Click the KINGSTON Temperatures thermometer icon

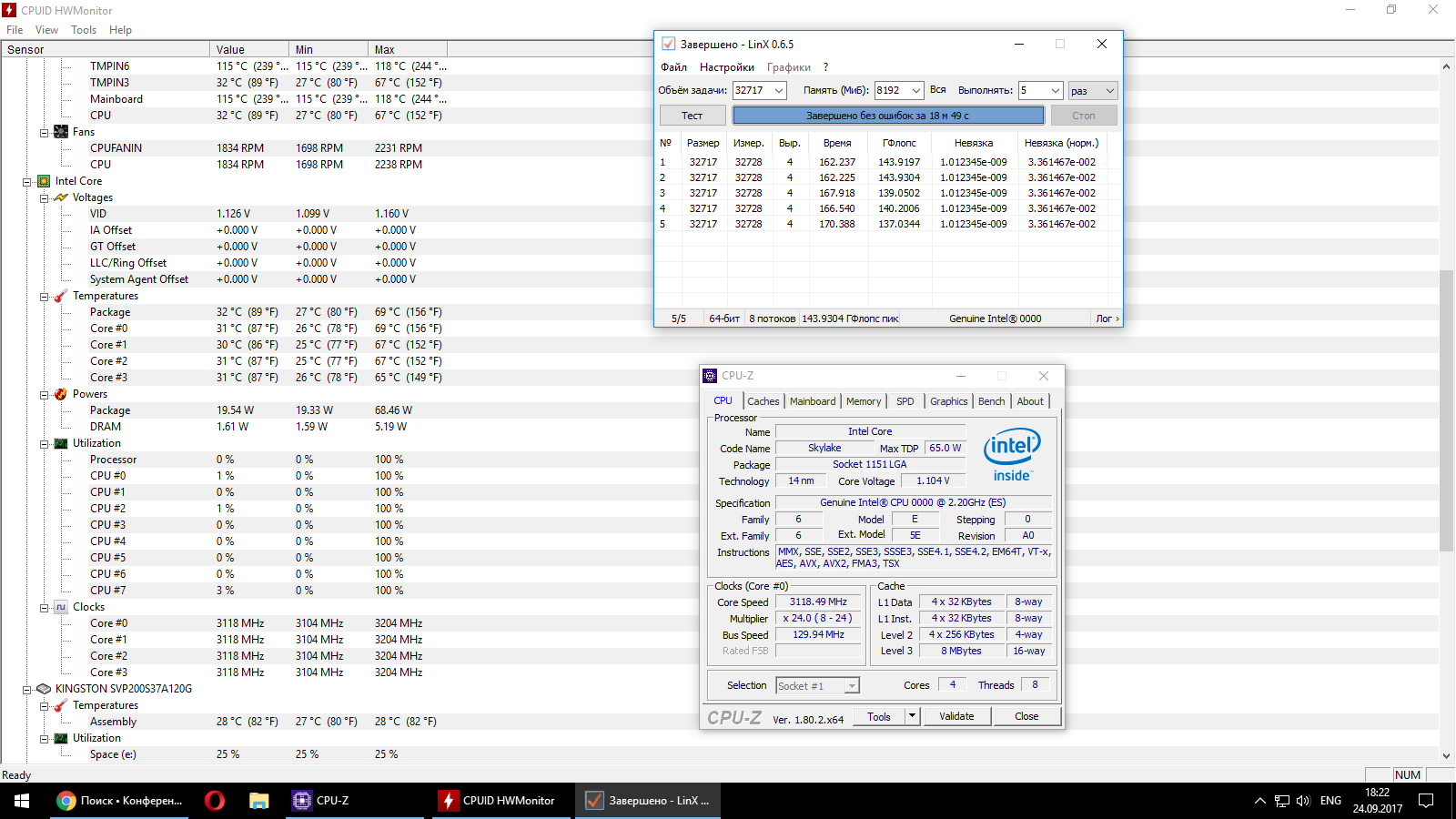click(61, 705)
